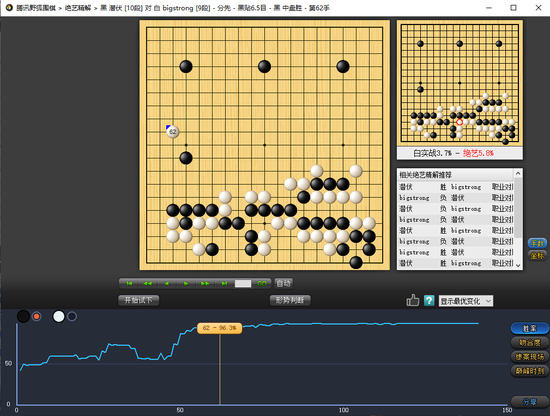Open last visible row '潜伏 胜 bigstrong' record
Screen dimensions: 550x416
coord(456,263)
